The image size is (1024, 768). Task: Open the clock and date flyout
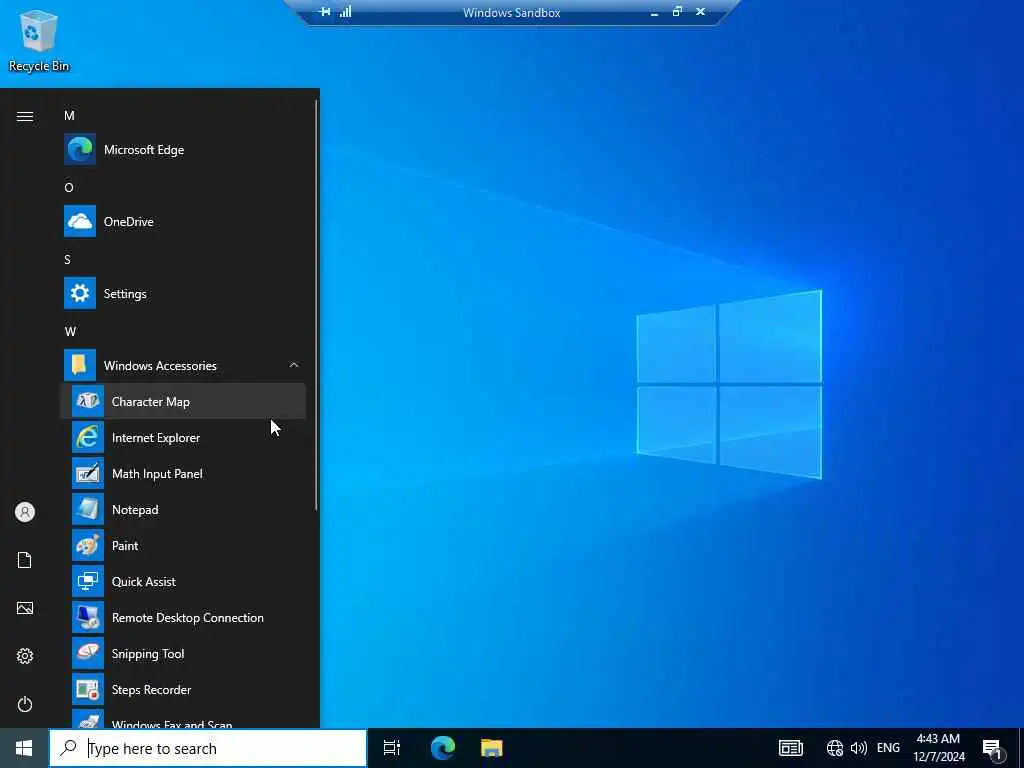(938, 748)
